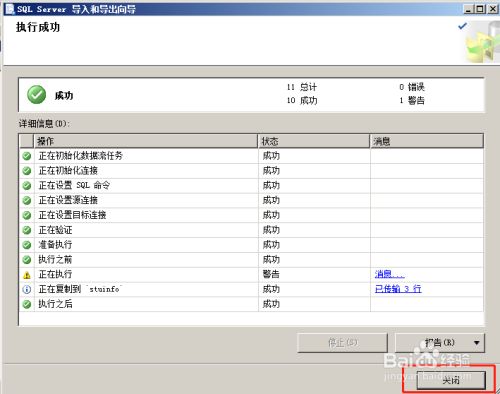Click the 成功 status of 执行之后

(271, 304)
